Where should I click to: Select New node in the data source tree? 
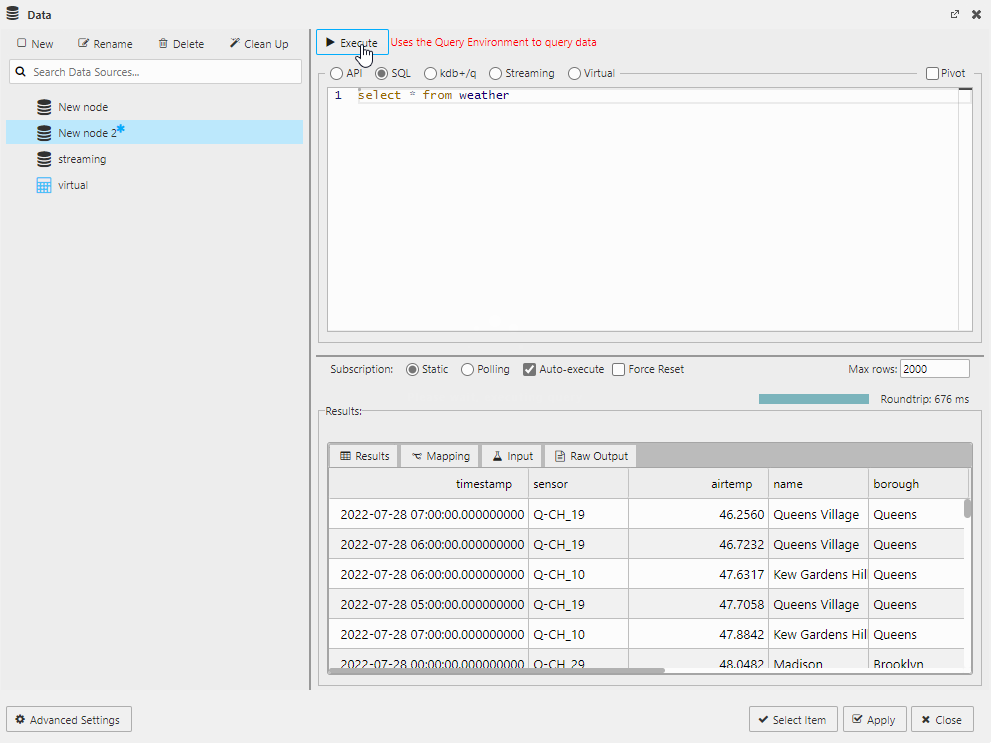[x=84, y=107]
